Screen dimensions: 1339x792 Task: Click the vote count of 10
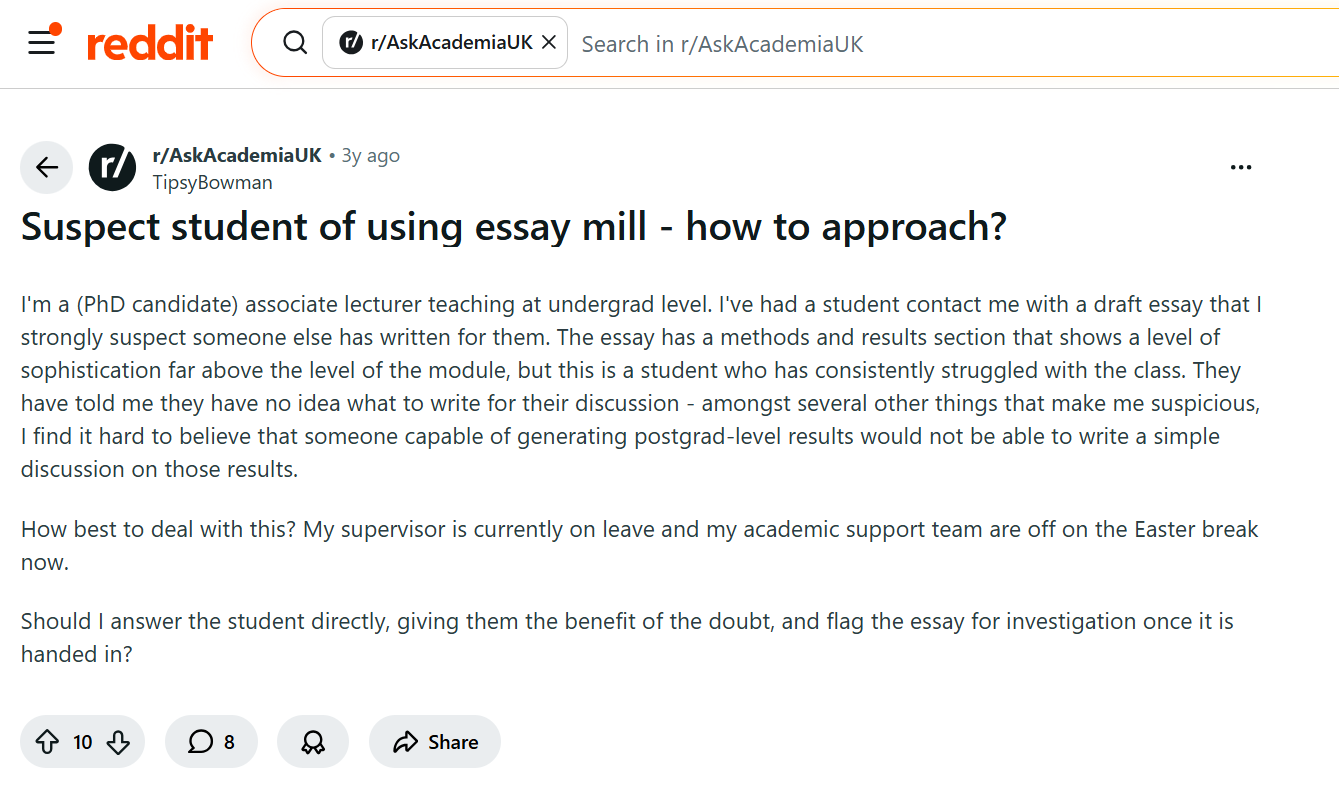tap(83, 742)
